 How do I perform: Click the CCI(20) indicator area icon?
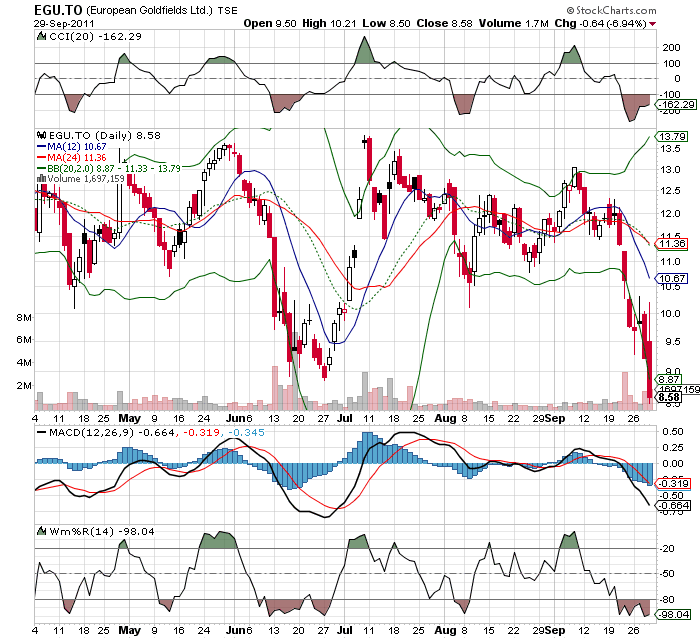pos(42,36)
